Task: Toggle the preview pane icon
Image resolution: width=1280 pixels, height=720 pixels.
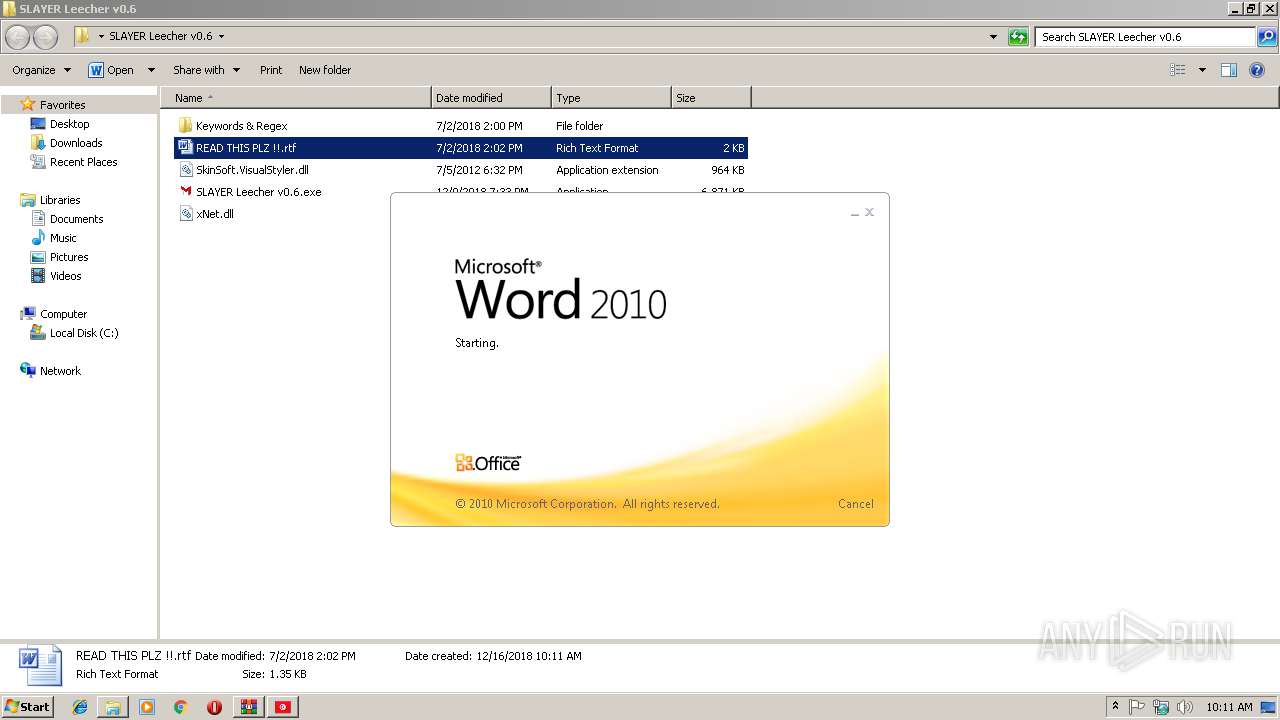Action: [1229, 70]
